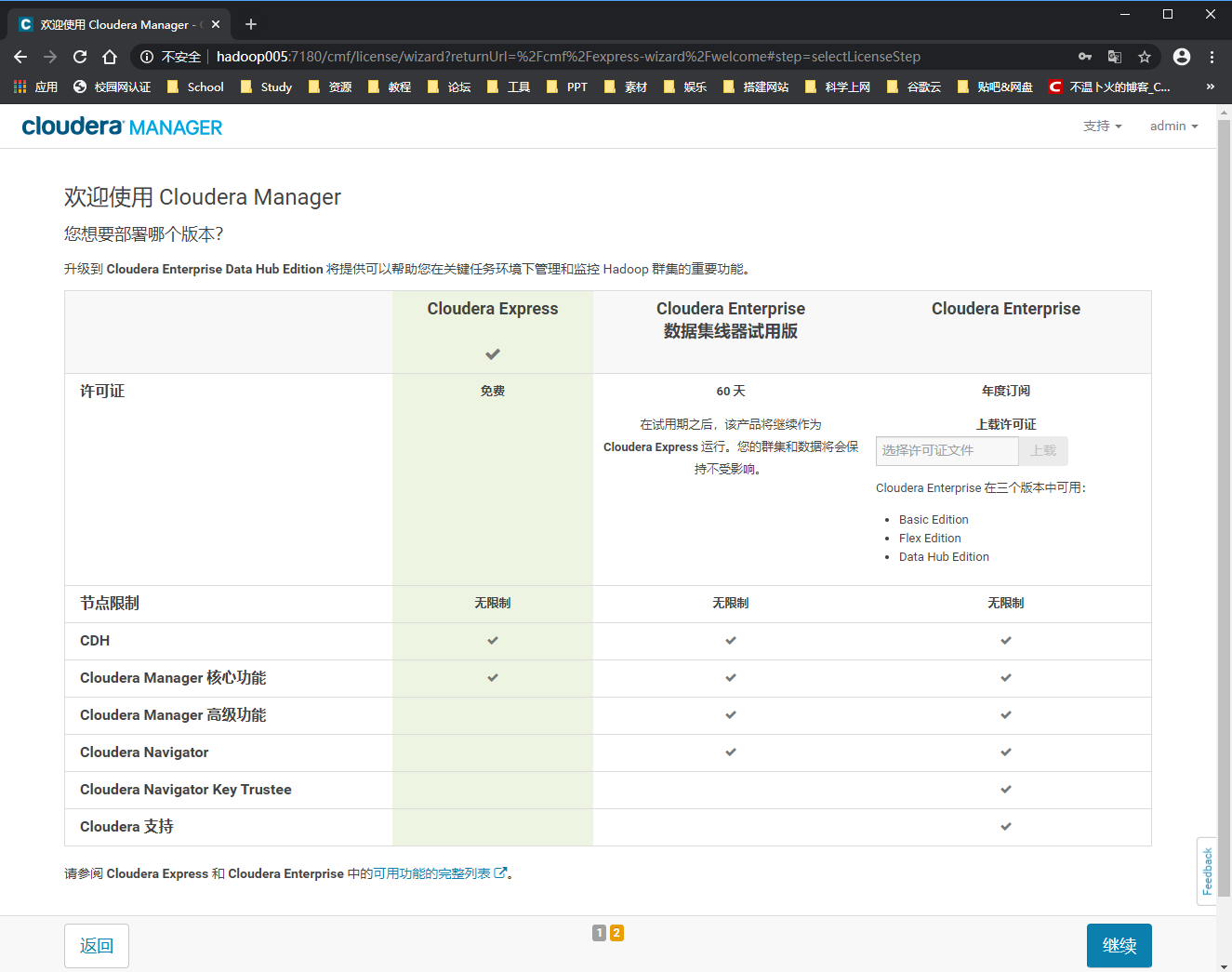Click the 继续 continue button
Screen dimensions: 1232x972
pyautogui.click(x=1119, y=946)
